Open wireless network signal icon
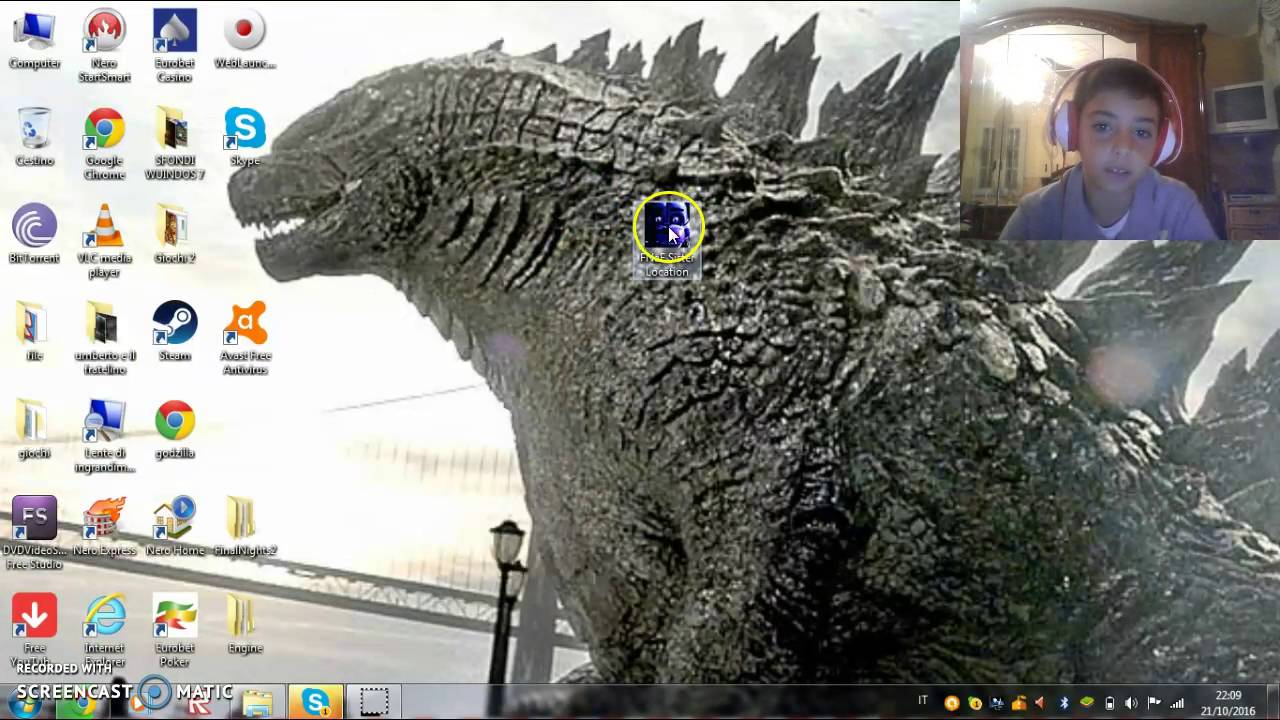1280x720 pixels. coord(1177,703)
